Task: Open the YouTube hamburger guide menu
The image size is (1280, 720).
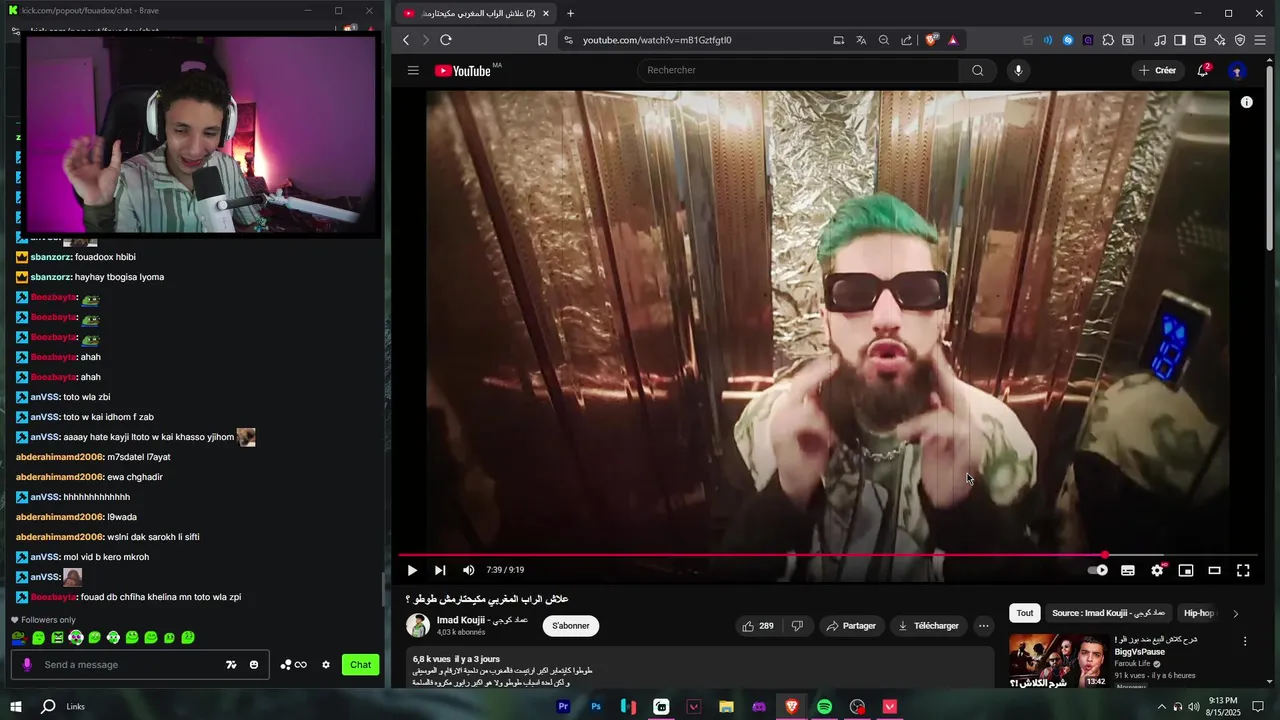Action: 413,70
